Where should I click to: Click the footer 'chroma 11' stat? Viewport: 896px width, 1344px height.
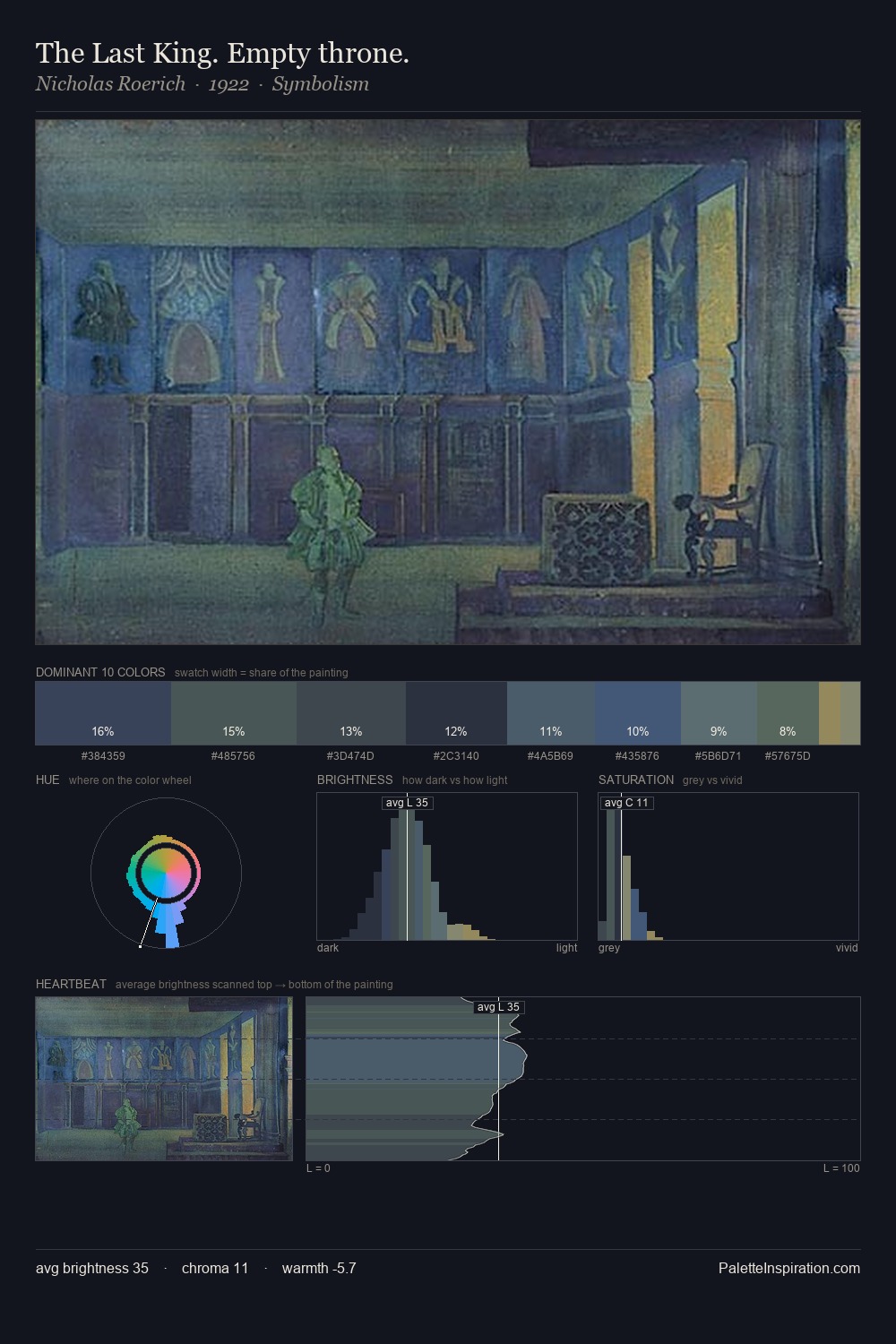click(x=215, y=1269)
